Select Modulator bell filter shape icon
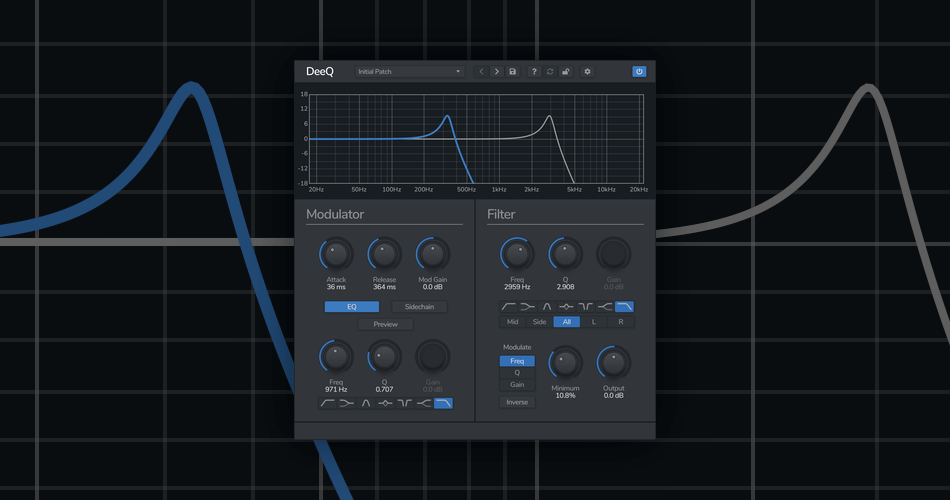This screenshot has width=950, height=500. 366,403
